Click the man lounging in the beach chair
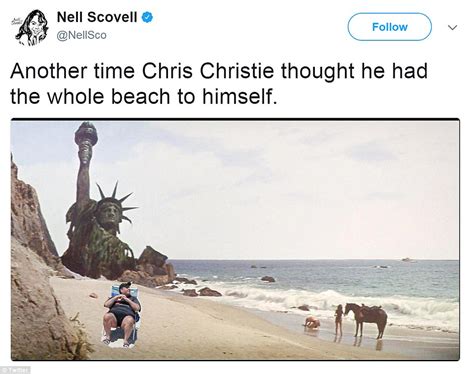Screen dimensions: 474x374 [122, 314]
